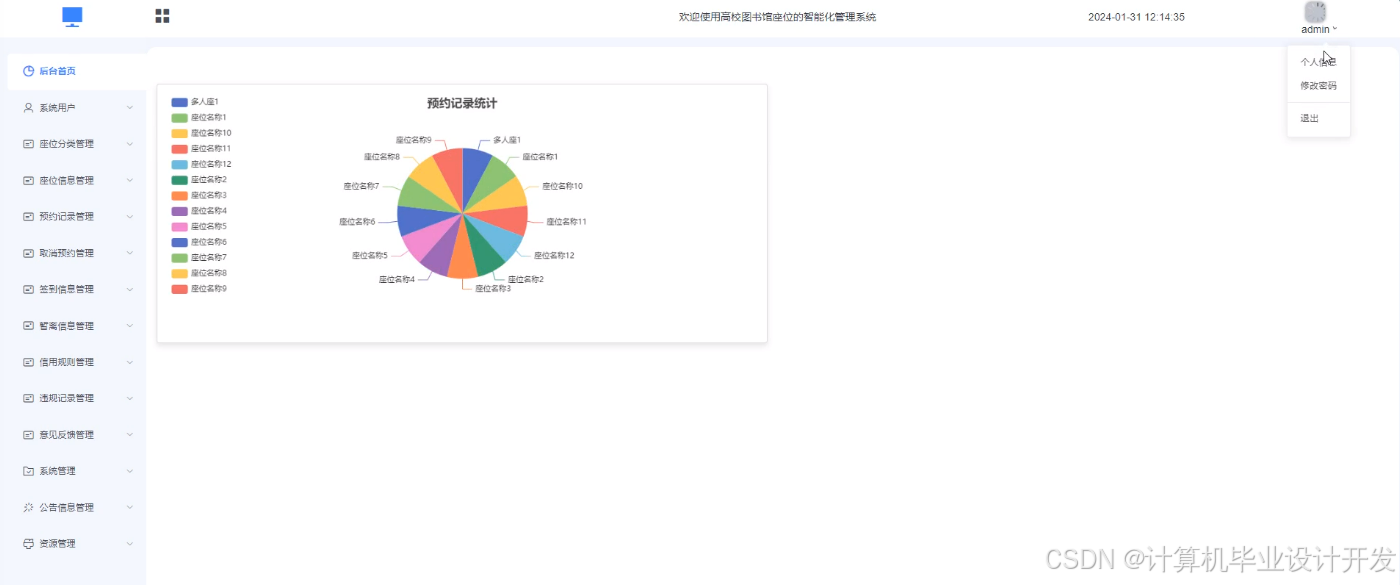The height and width of the screenshot is (585, 1400).
Task: Open the 后台首页 sidebar menu item
Action: [76, 71]
